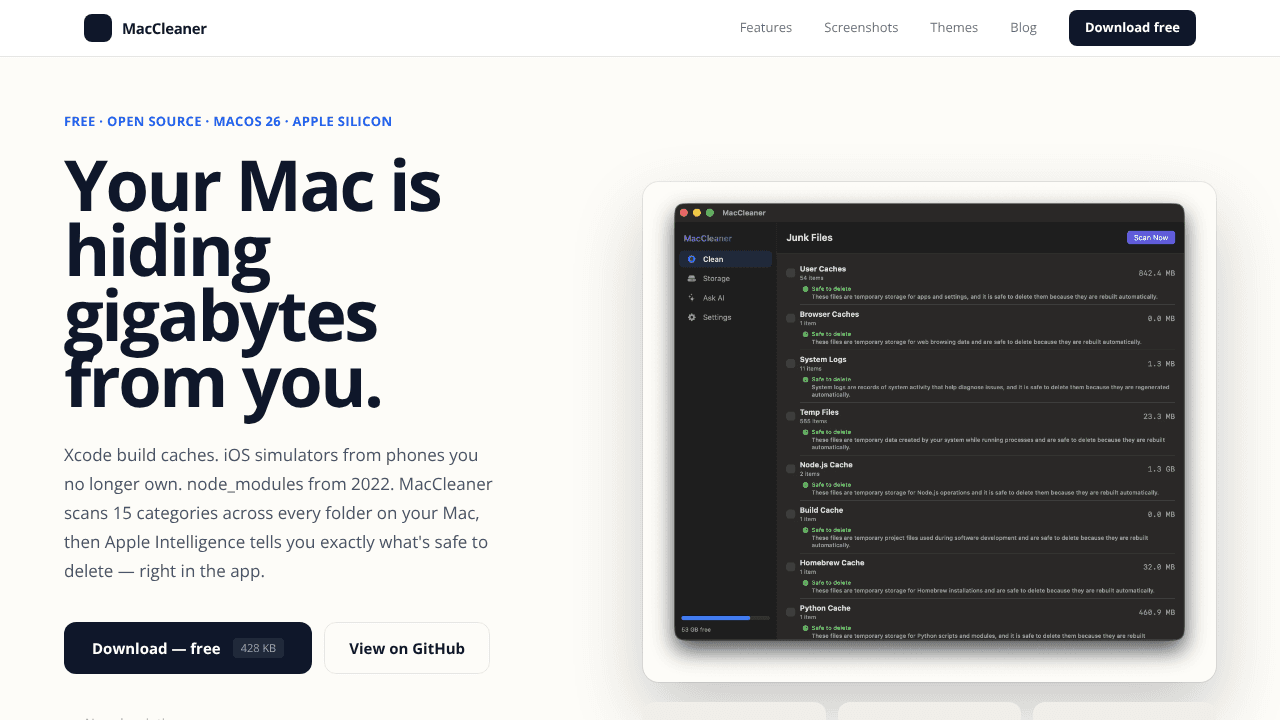This screenshot has height=720, width=1280.
Task: Open the Blog nav link
Action: click(x=1023, y=28)
